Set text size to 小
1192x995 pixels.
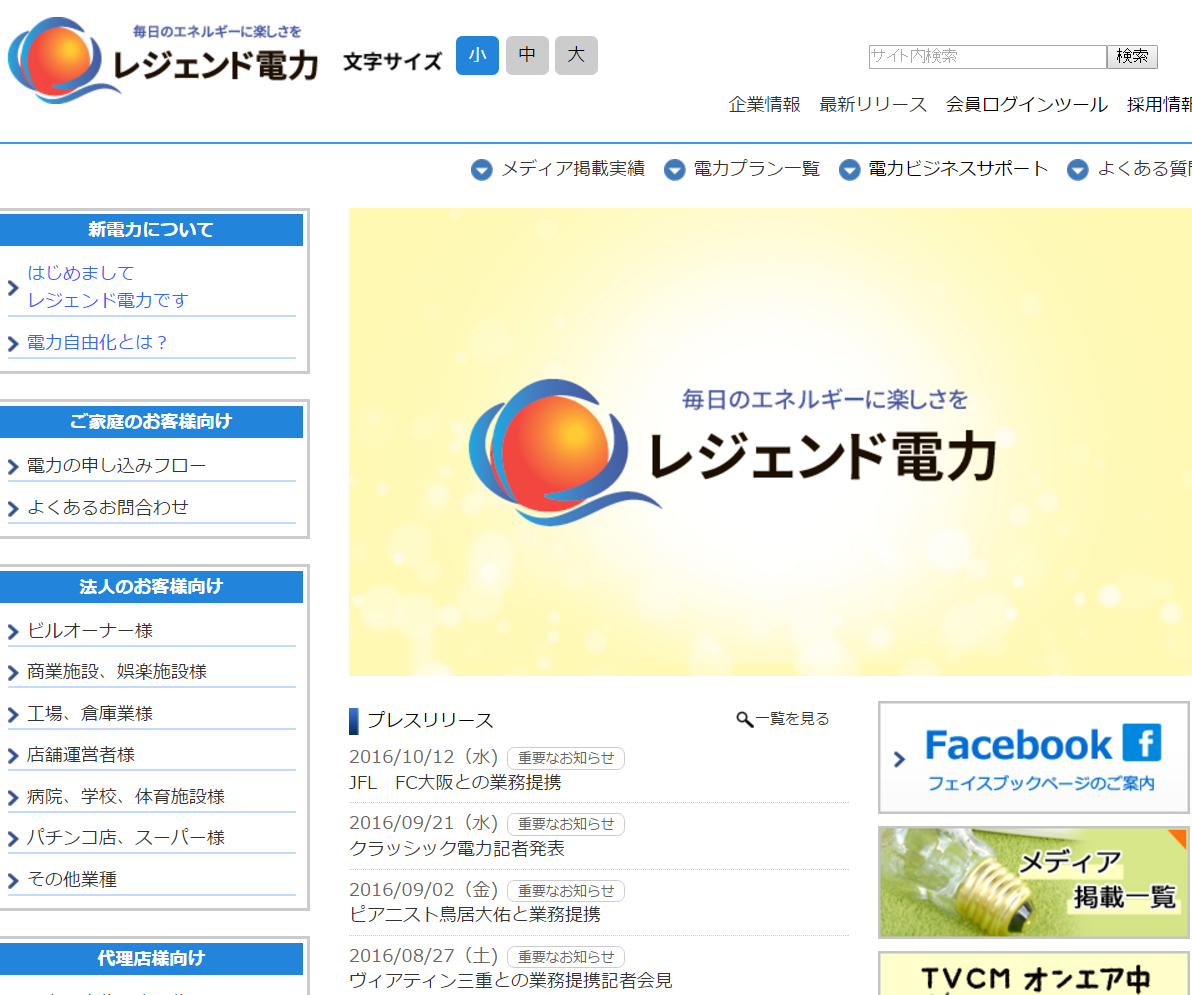[x=477, y=55]
